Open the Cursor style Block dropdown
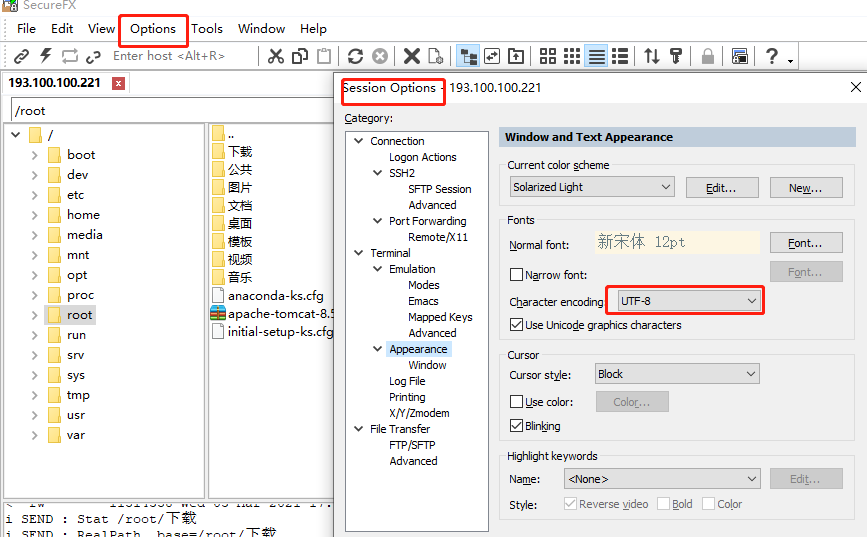The height and width of the screenshot is (537, 867). (677, 374)
